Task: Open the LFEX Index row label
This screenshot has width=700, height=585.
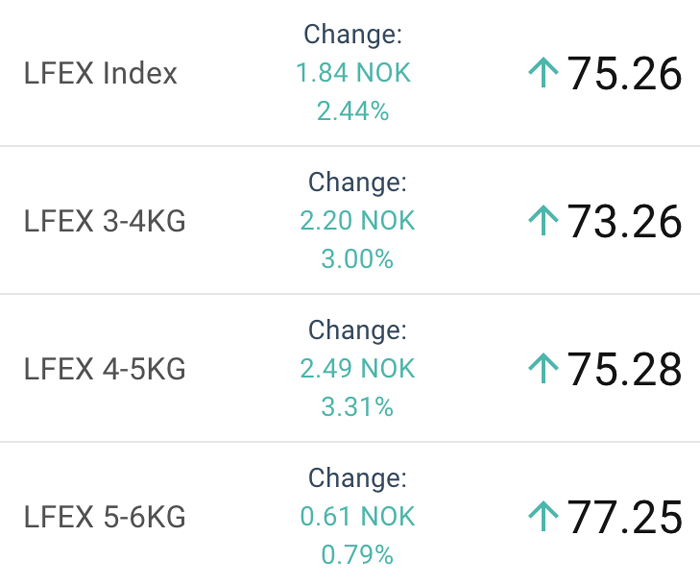Action: pyautogui.click(x=100, y=73)
